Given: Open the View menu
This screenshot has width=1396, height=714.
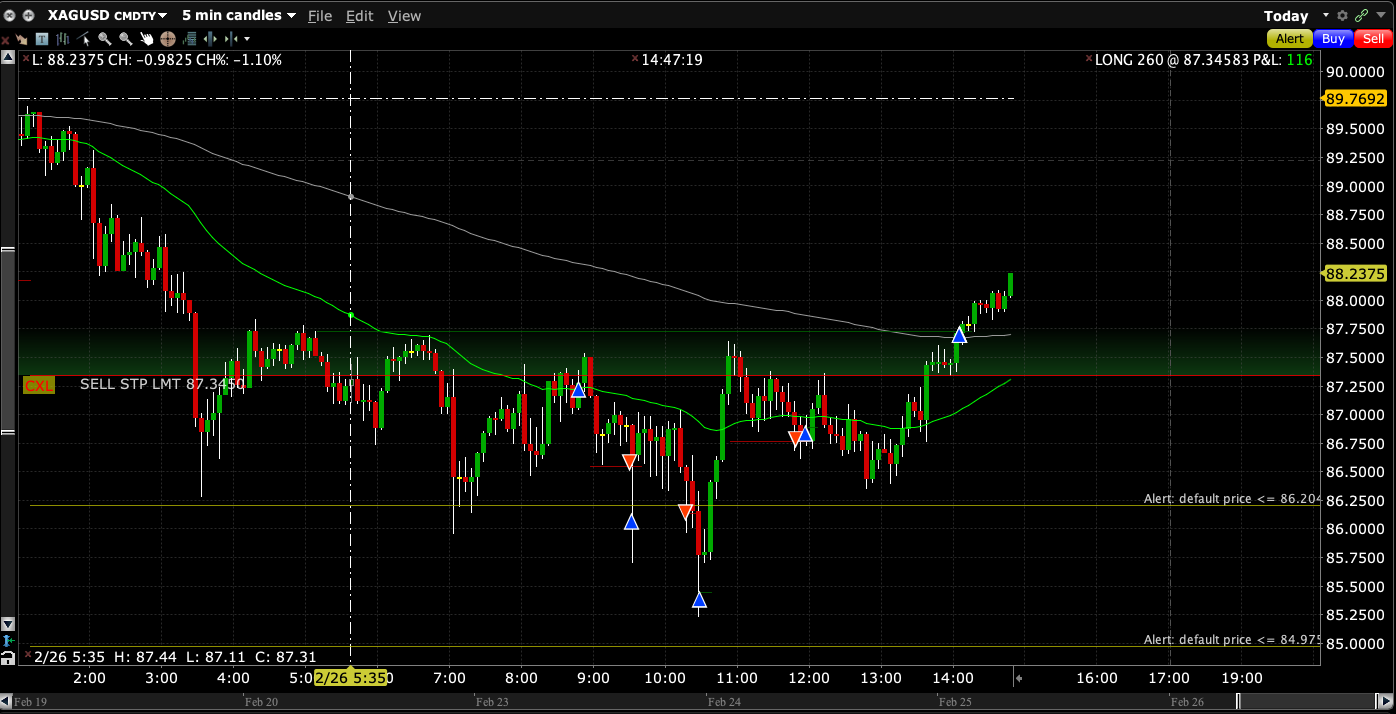Looking at the screenshot, I should [404, 16].
